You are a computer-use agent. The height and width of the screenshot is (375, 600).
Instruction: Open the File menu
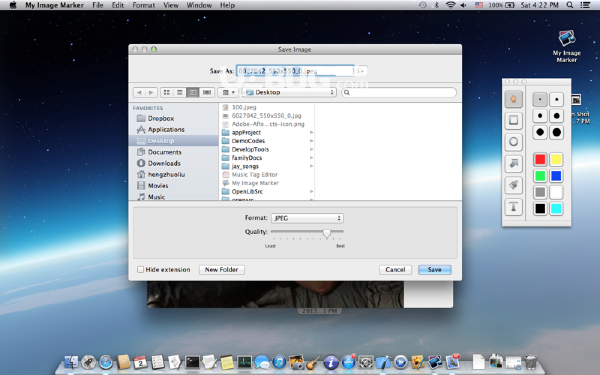pyautogui.click(x=98, y=5)
